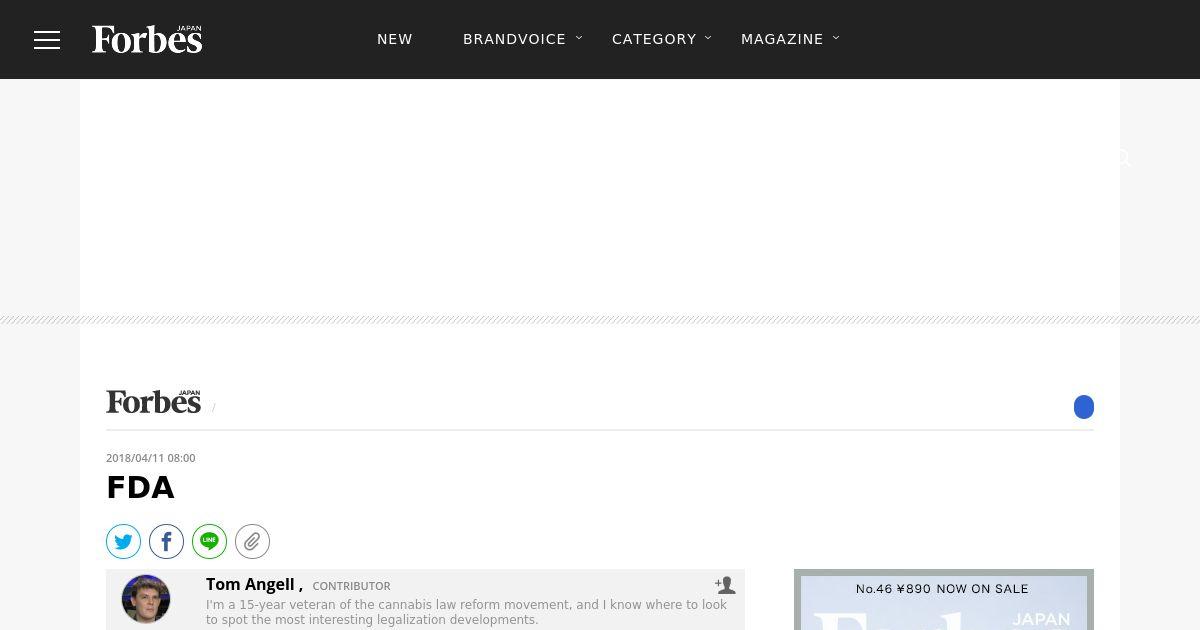
Task: Share article on Twitter
Action: tap(124, 542)
